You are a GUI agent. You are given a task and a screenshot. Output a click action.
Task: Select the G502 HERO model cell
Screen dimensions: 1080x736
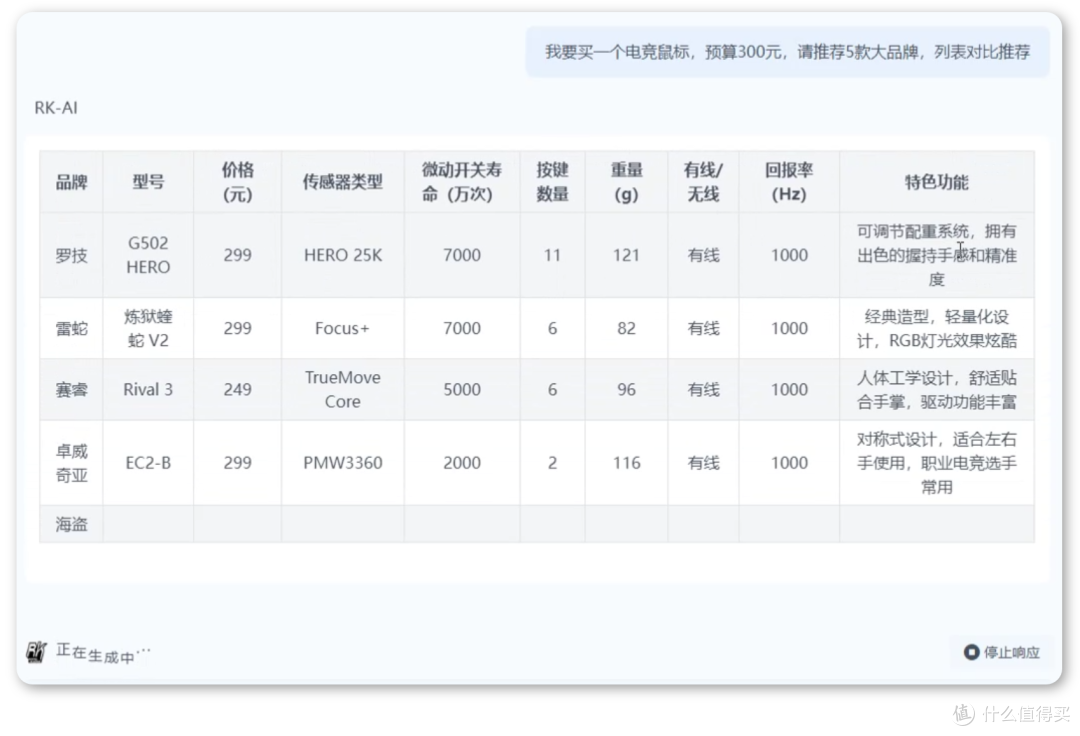pyautogui.click(x=148, y=255)
